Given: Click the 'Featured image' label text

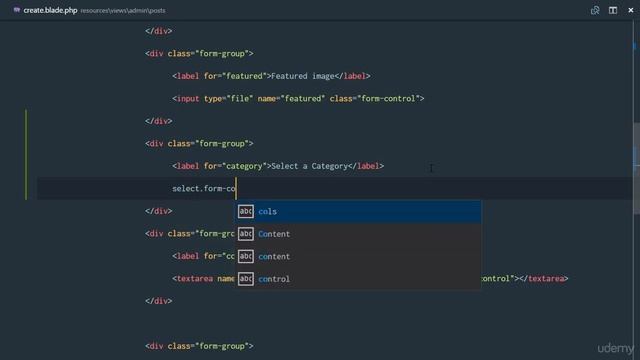Looking at the screenshot, I should (x=302, y=76).
